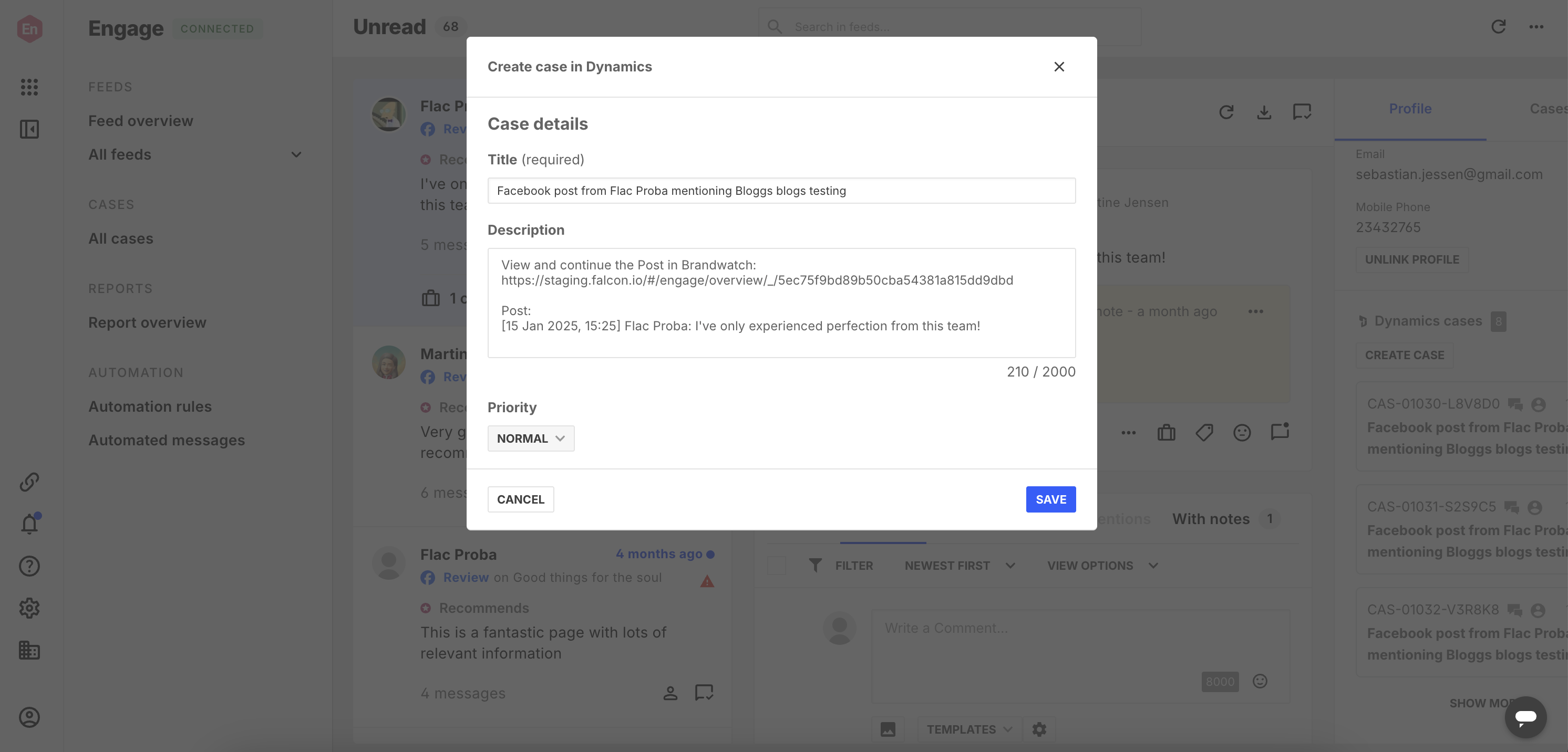The image size is (1568, 752).
Task: Expand the All feeds chevron
Action: (x=296, y=154)
